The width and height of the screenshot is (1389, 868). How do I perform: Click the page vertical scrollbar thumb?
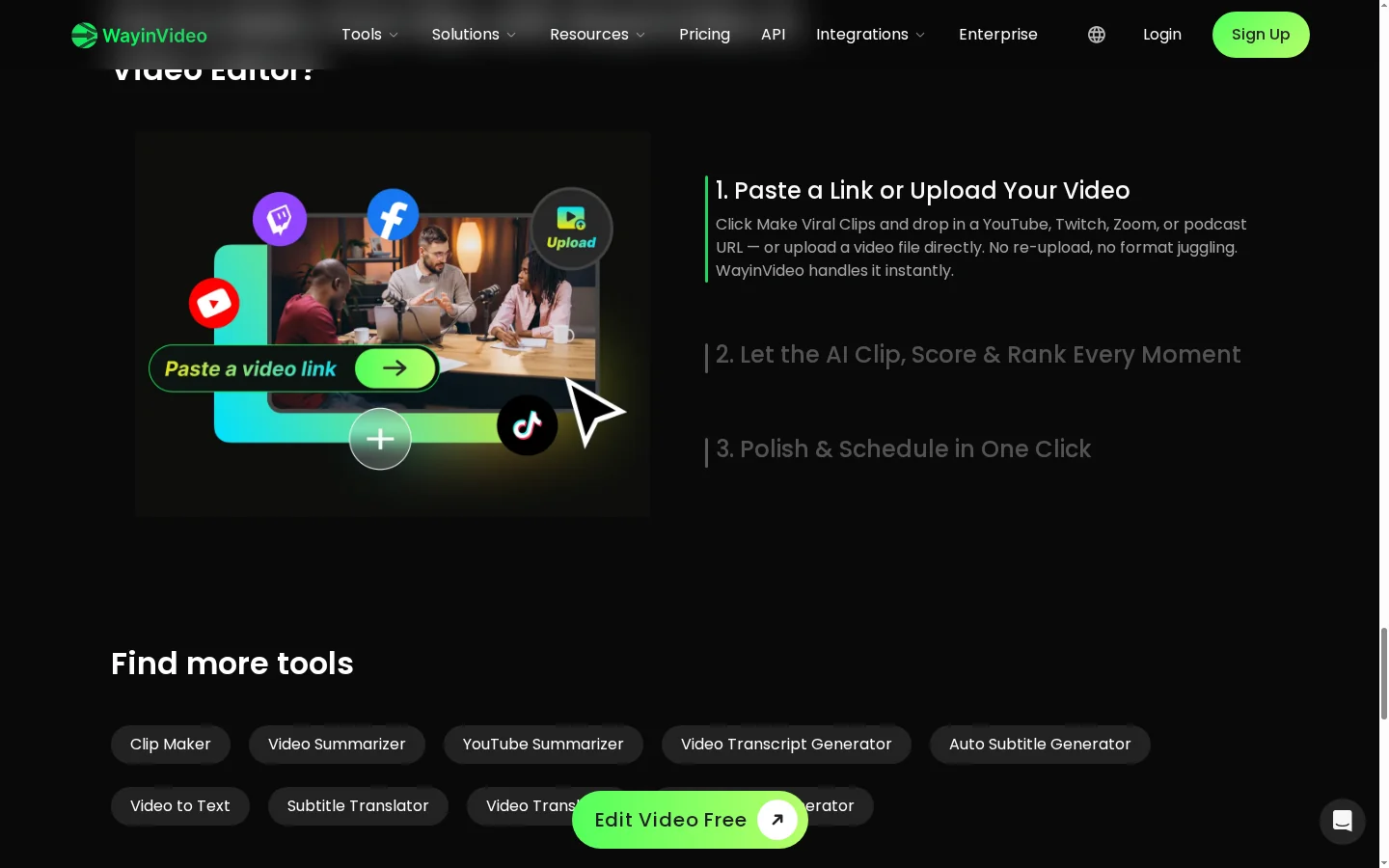pos(1384,673)
